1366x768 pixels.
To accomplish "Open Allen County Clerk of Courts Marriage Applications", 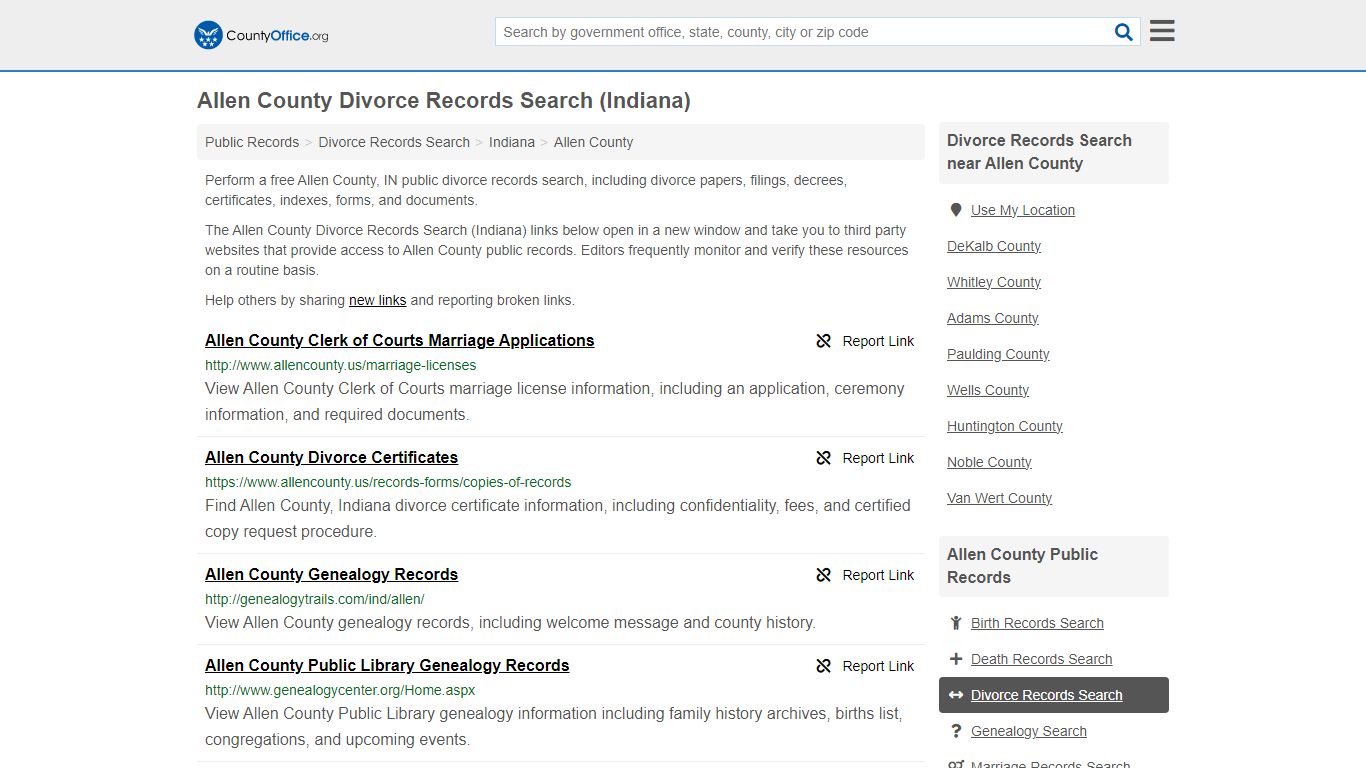I will 399,340.
